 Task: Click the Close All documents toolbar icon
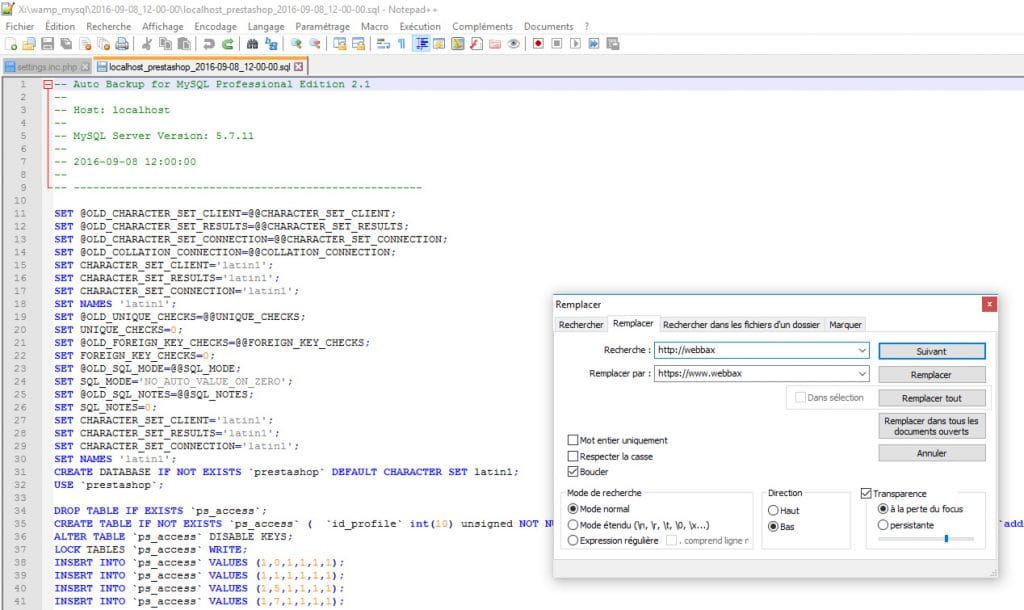pyautogui.click(x=103, y=44)
